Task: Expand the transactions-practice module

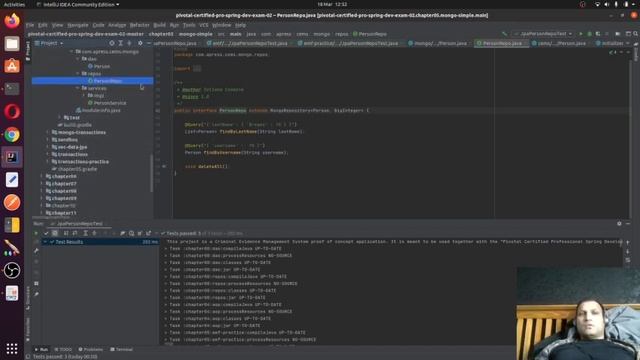Action: [48, 162]
